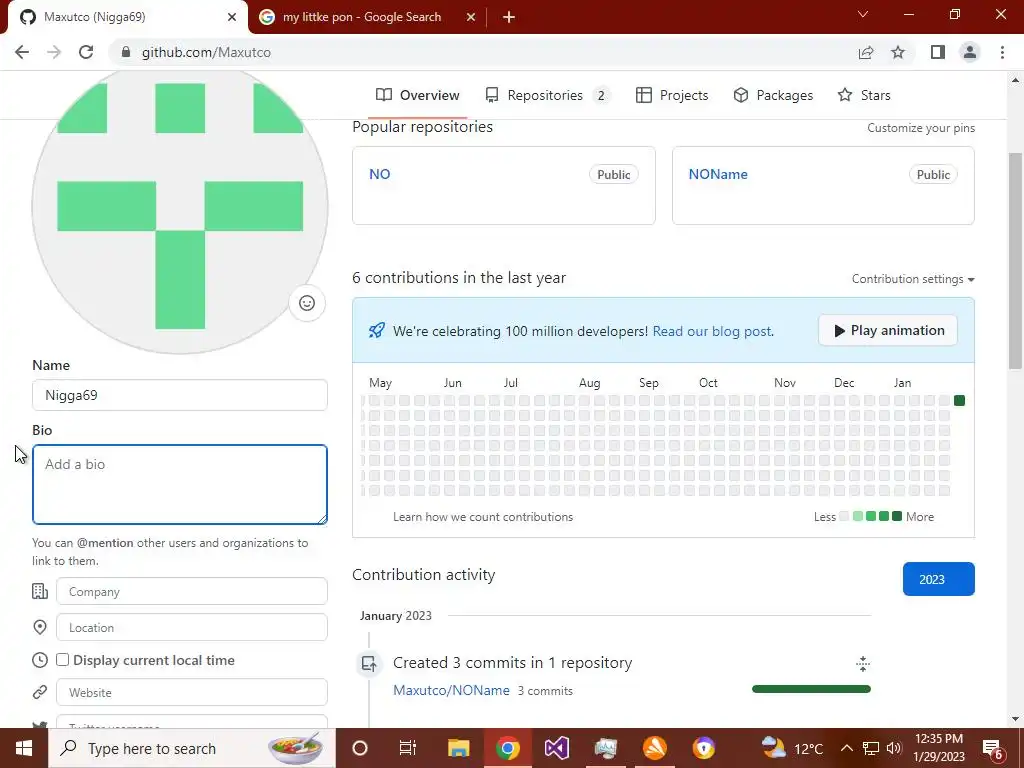Image resolution: width=1024 pixels, height=768 pixels.
Task: Open the Projects tab
Action: (x=672, y=95)
